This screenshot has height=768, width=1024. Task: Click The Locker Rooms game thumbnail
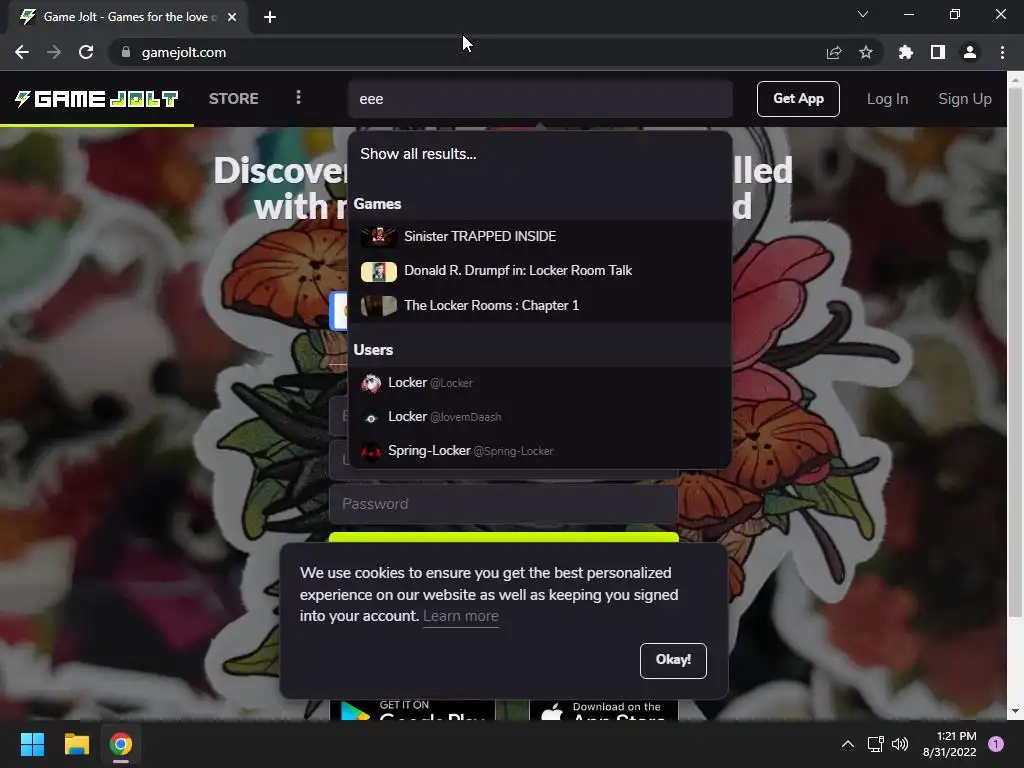tap(379, 306)
